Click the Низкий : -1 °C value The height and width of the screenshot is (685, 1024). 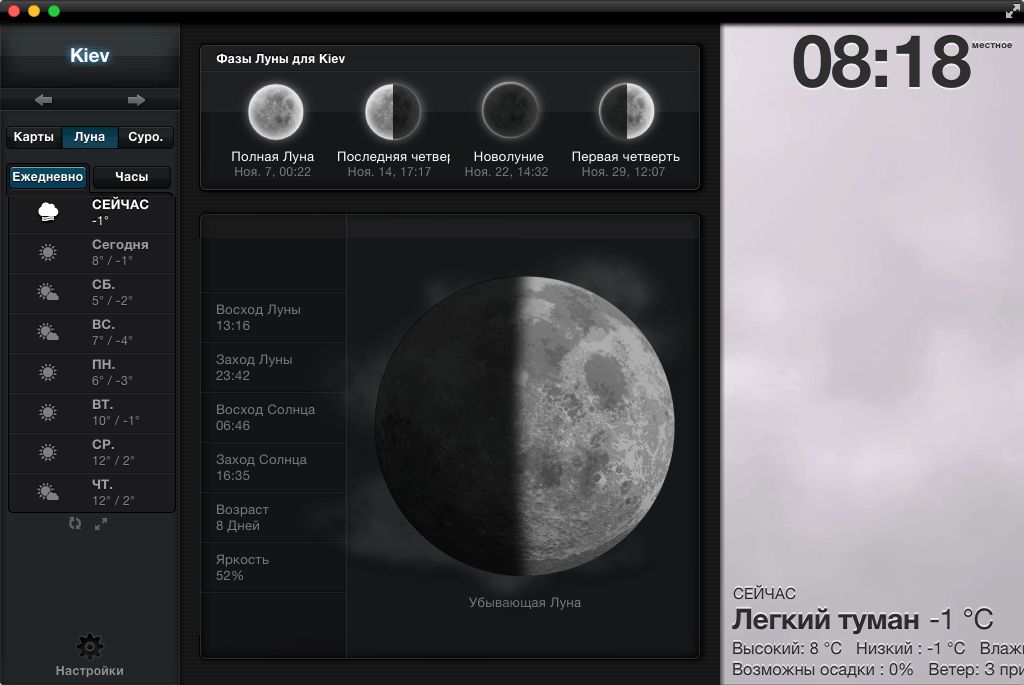coord(910,648)
